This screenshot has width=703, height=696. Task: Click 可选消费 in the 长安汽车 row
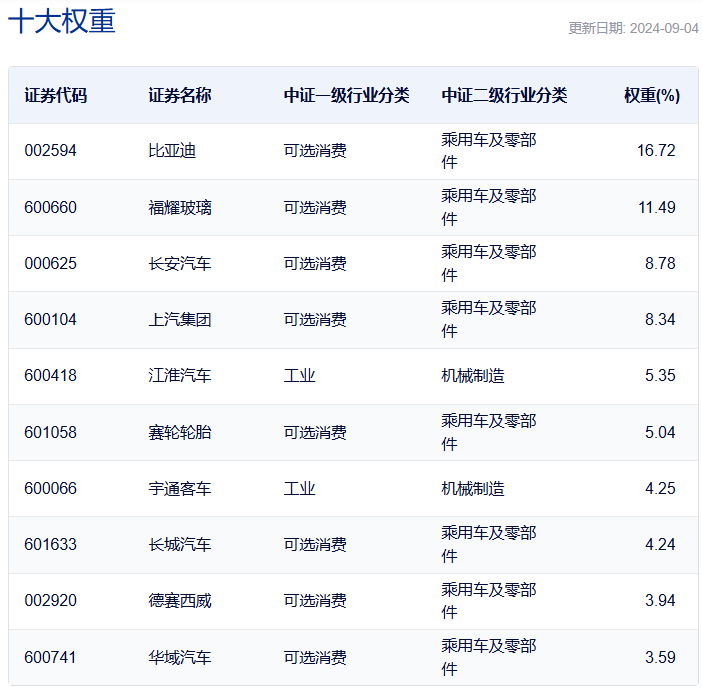point(315,264)
